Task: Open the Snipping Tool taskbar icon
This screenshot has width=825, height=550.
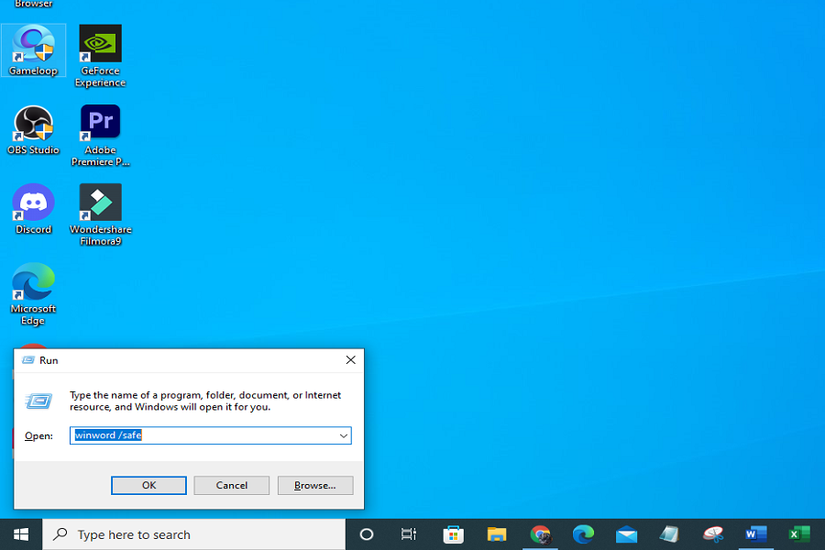Action: [x=713, y=535]
